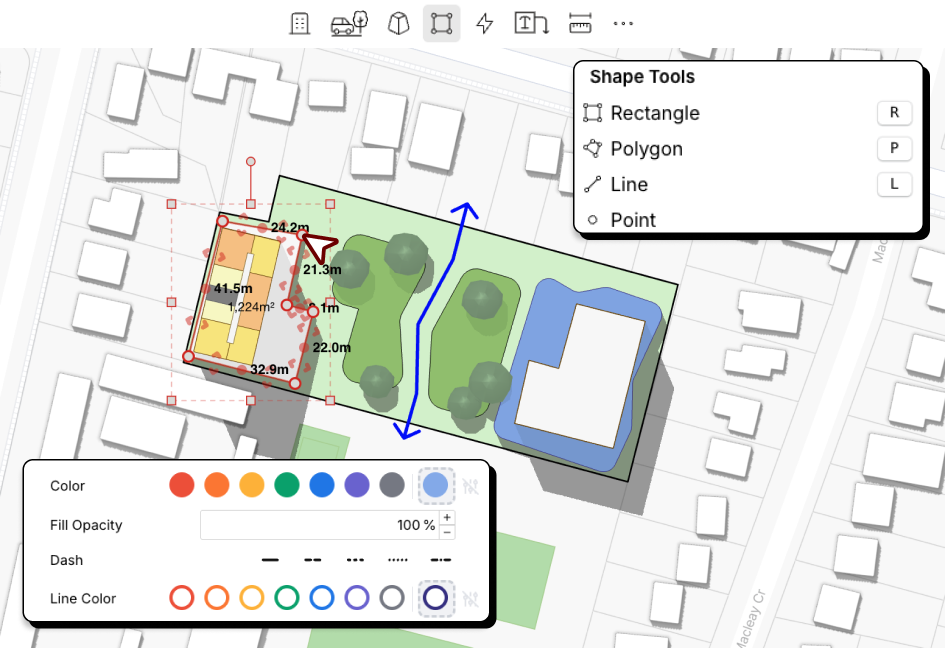The width and height of the screenshot is (945, 648).
Task: Open the car and tree landscape tool
Action: [349, 24]
